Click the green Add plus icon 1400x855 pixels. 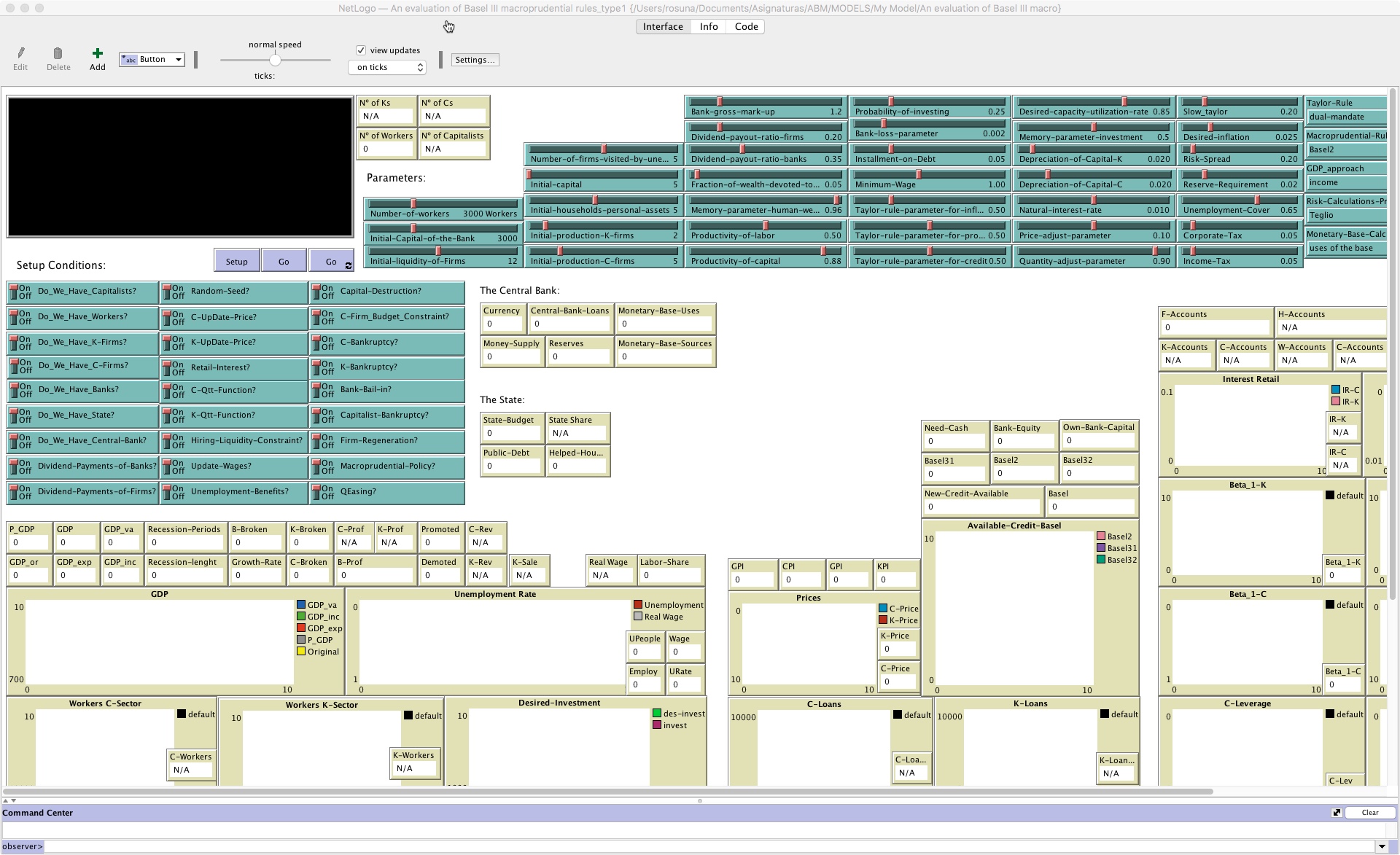tap(97, 53)
